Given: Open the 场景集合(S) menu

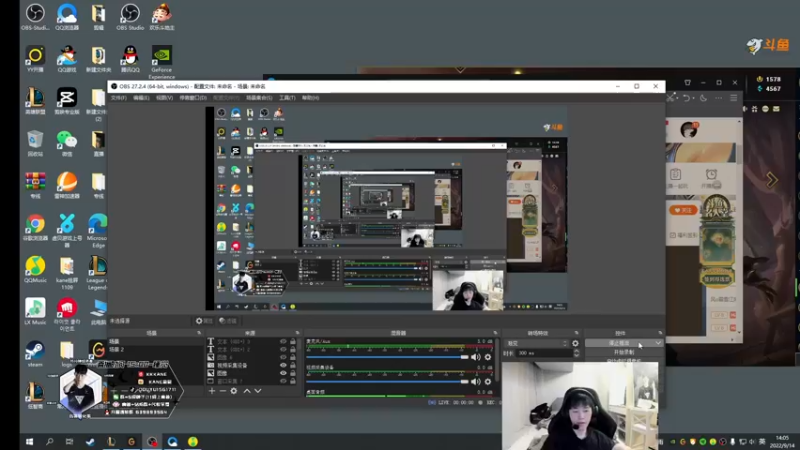Looking at the screenshot, I should pyautogui.click(x=259, y=98).
